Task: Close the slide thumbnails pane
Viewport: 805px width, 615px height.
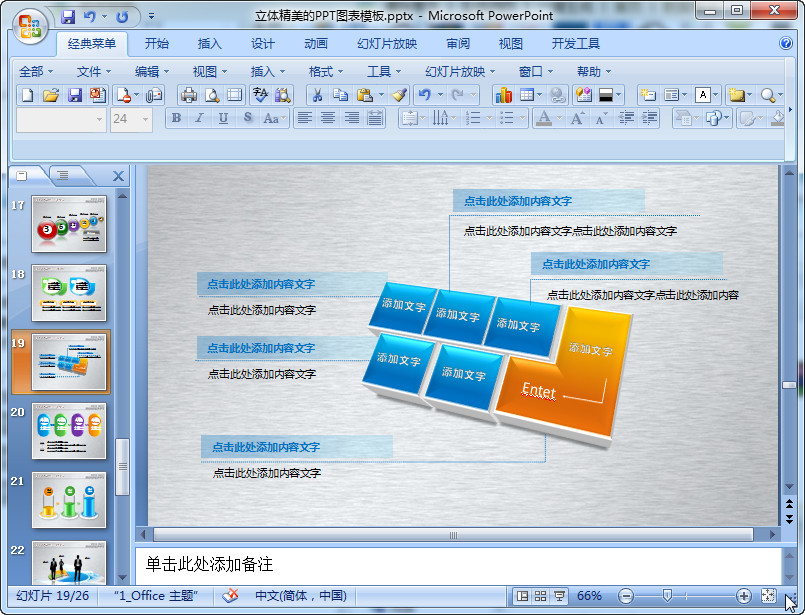Action: [x=118, y=176]
